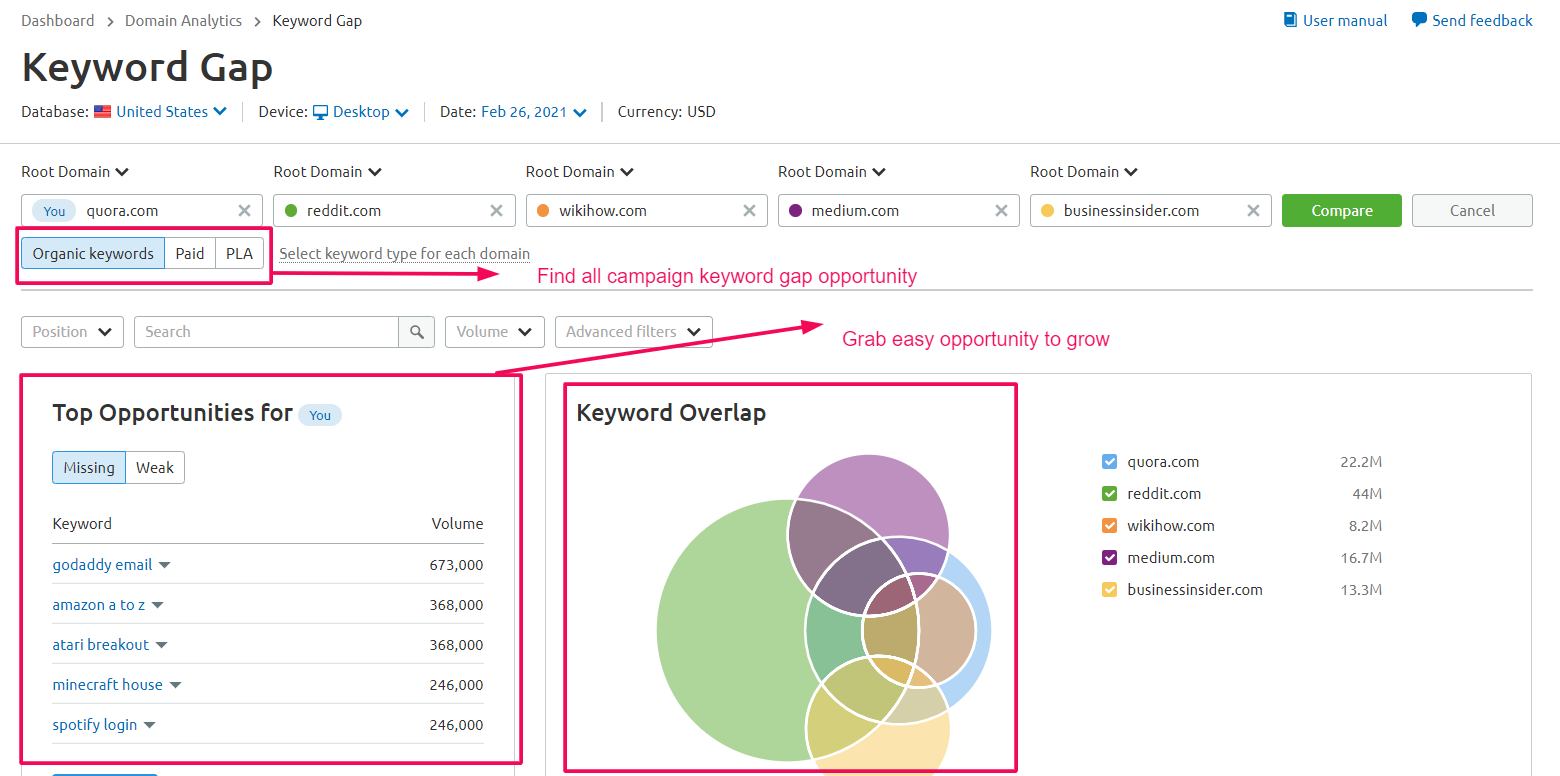Switch to Weak opportunities toggle
The height and width of the screenshot is (776, 1560).
(x=155, y=468)
